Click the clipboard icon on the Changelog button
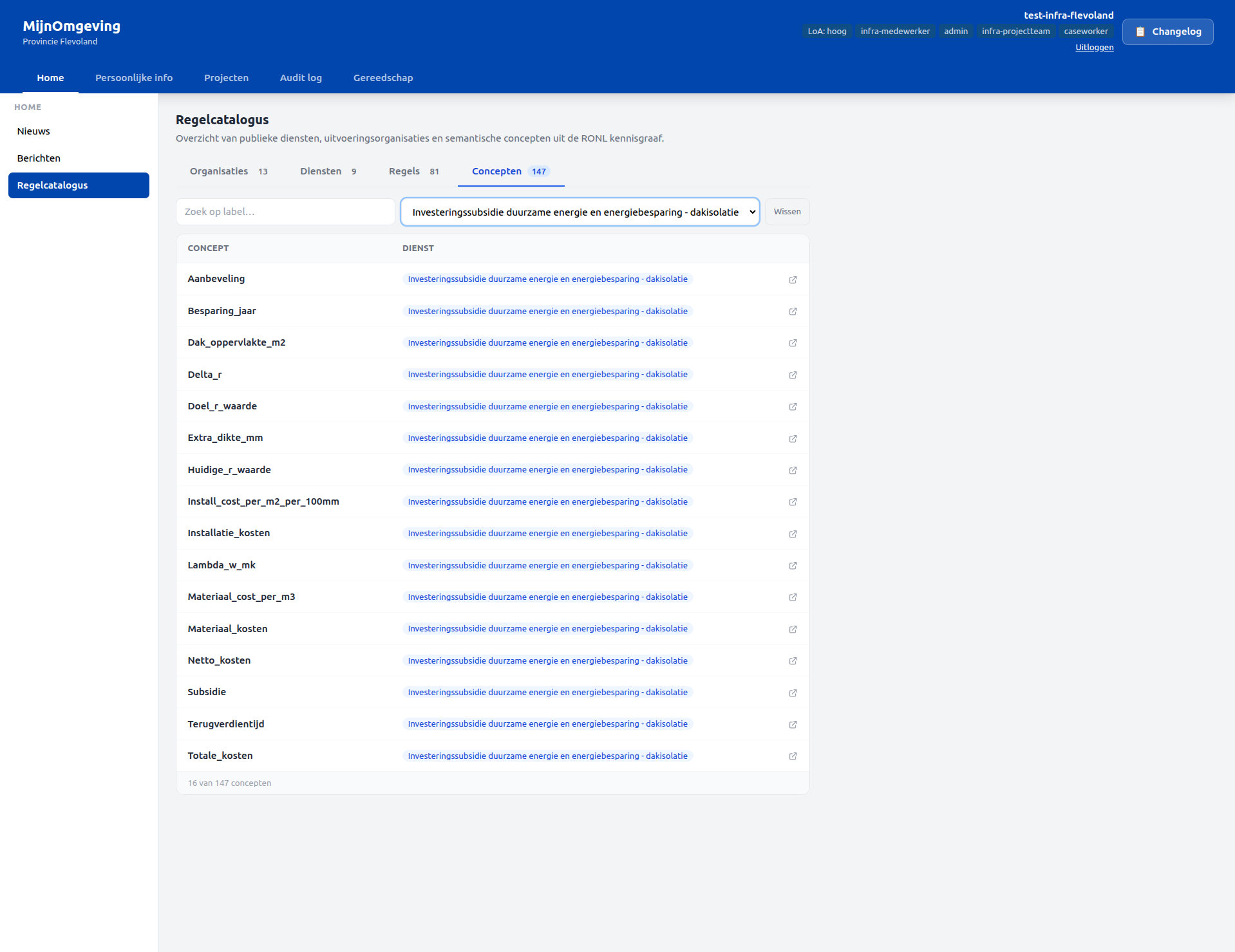 (1140, 31)
